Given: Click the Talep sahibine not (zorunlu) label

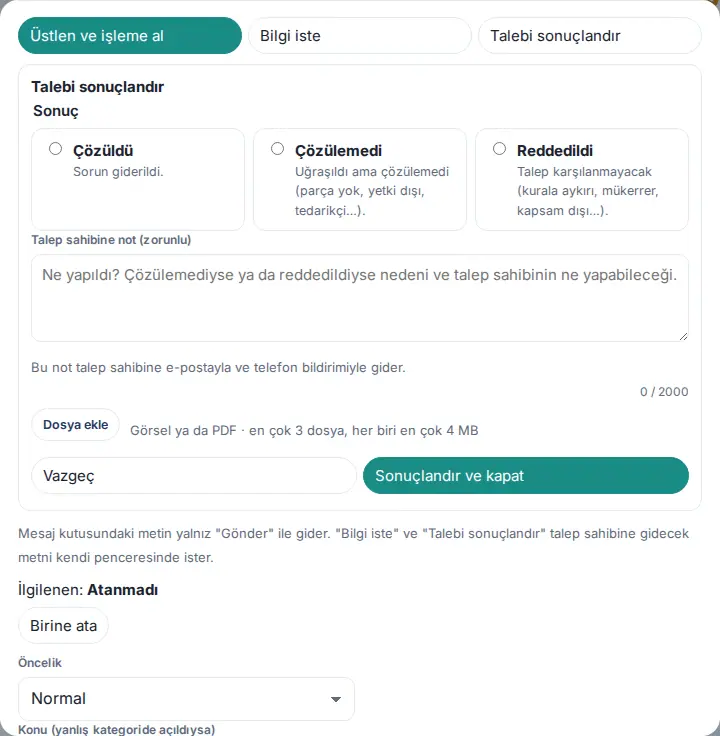Looking at the screenshot, I should pos(111,240).
